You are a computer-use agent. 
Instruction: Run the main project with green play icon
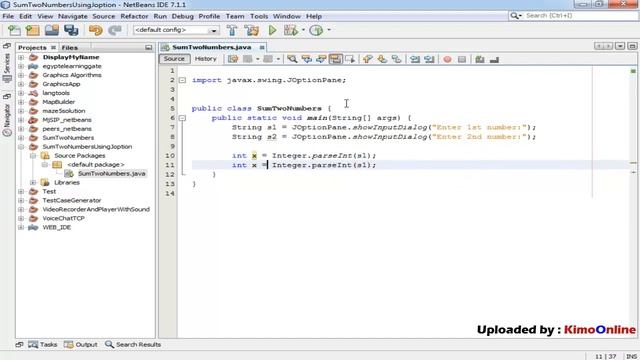[272, 30]
